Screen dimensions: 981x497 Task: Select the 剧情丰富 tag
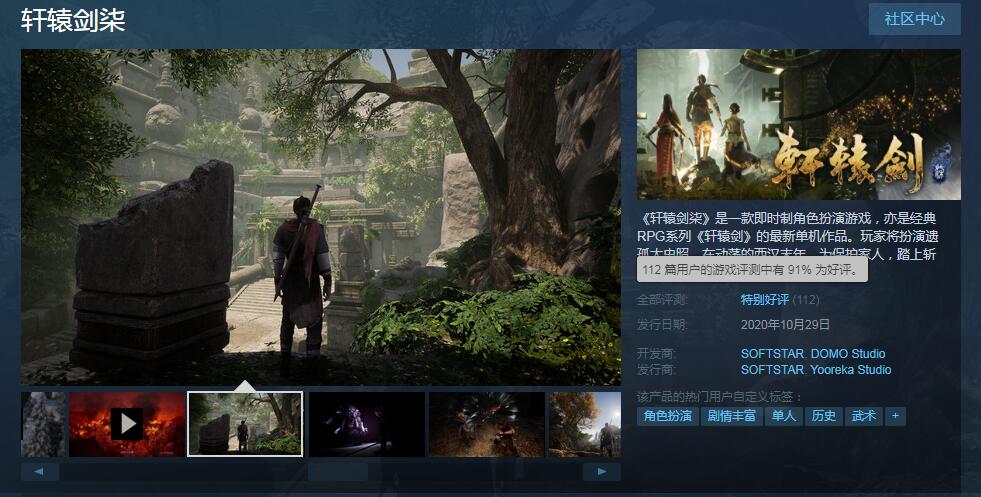tap(732, 416)
